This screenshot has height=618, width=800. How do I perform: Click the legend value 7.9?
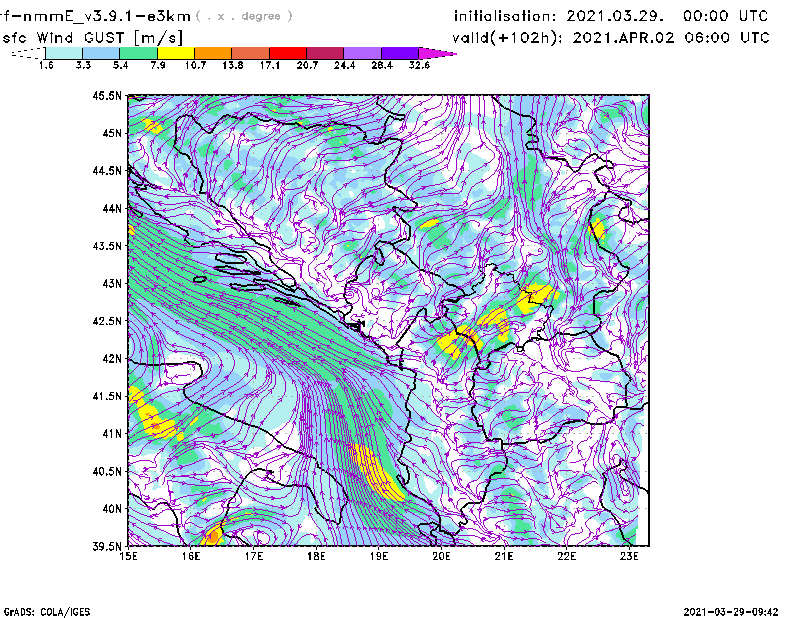click(x=158, y=65)
